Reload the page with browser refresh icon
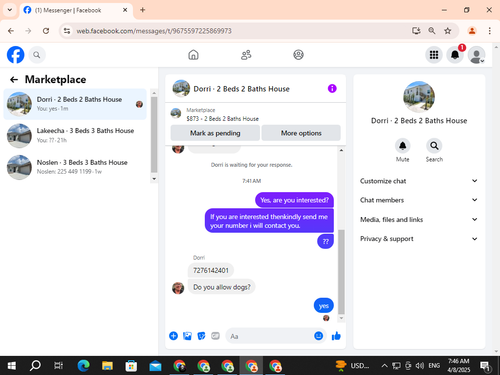The width and height of the screenshot is (500, 375). click(x=46, y=31)
